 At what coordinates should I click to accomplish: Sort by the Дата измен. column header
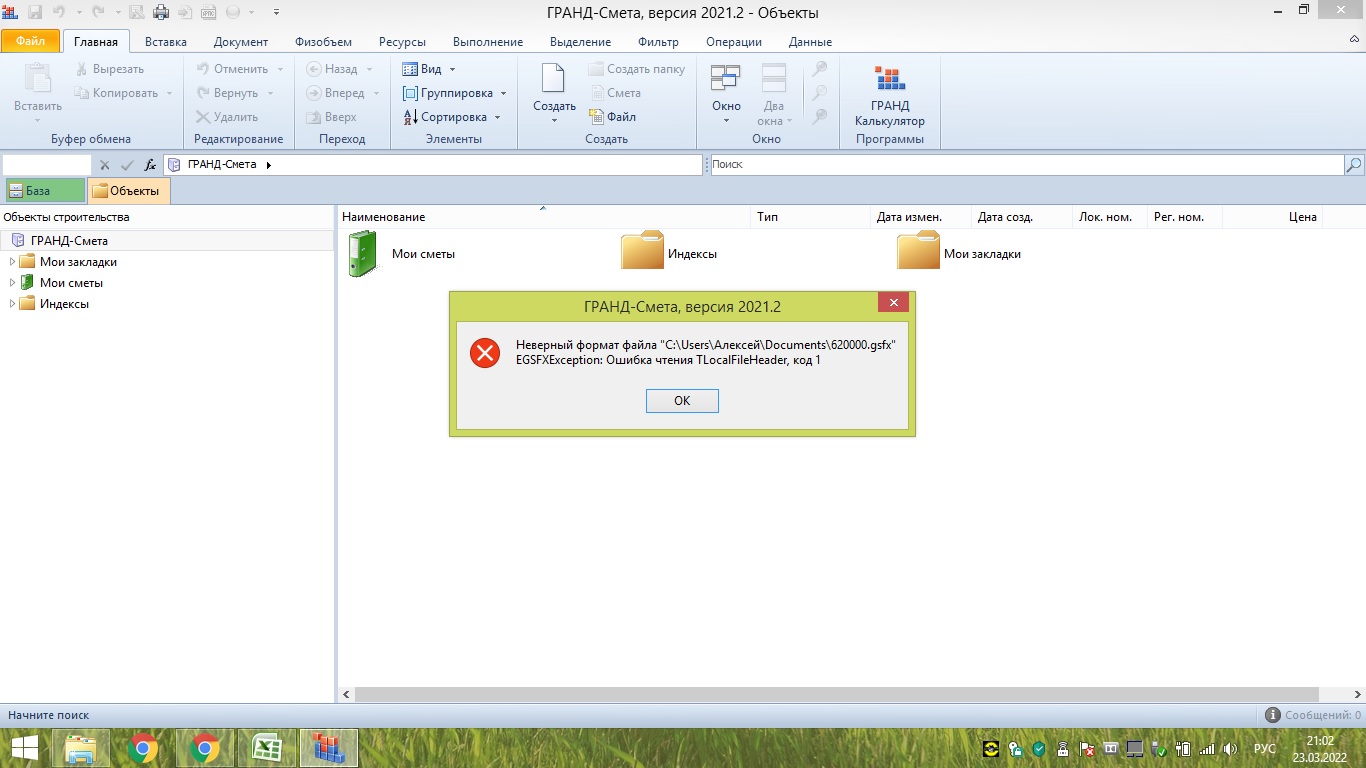tap(921, 217)
